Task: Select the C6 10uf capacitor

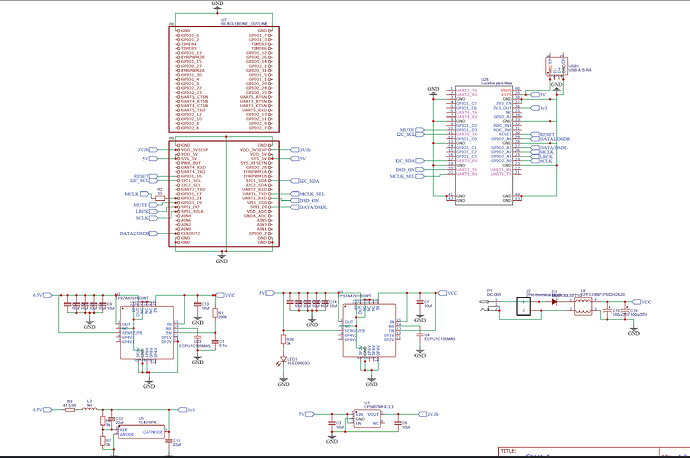Action: [398, 423]
